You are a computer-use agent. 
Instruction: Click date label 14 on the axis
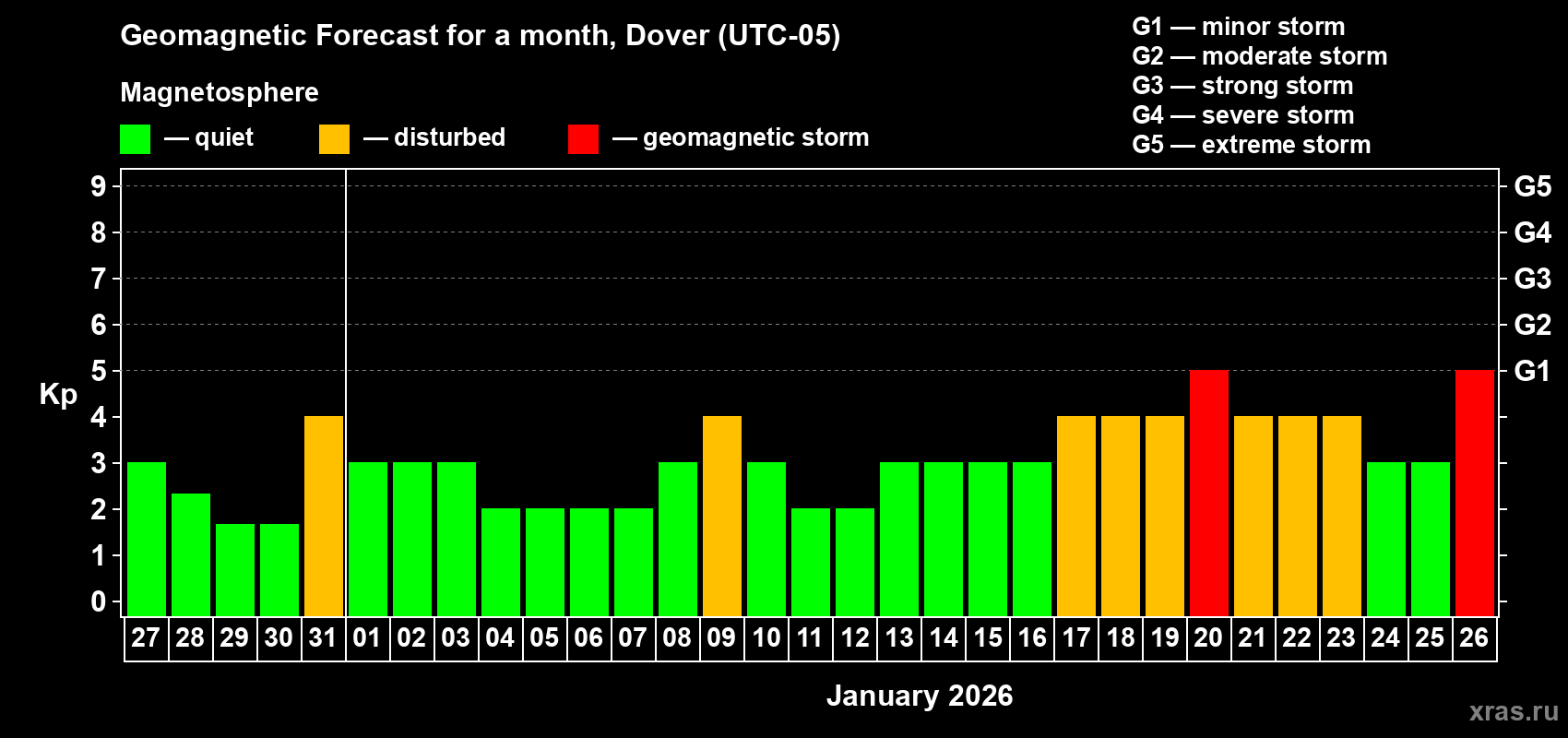943,637
